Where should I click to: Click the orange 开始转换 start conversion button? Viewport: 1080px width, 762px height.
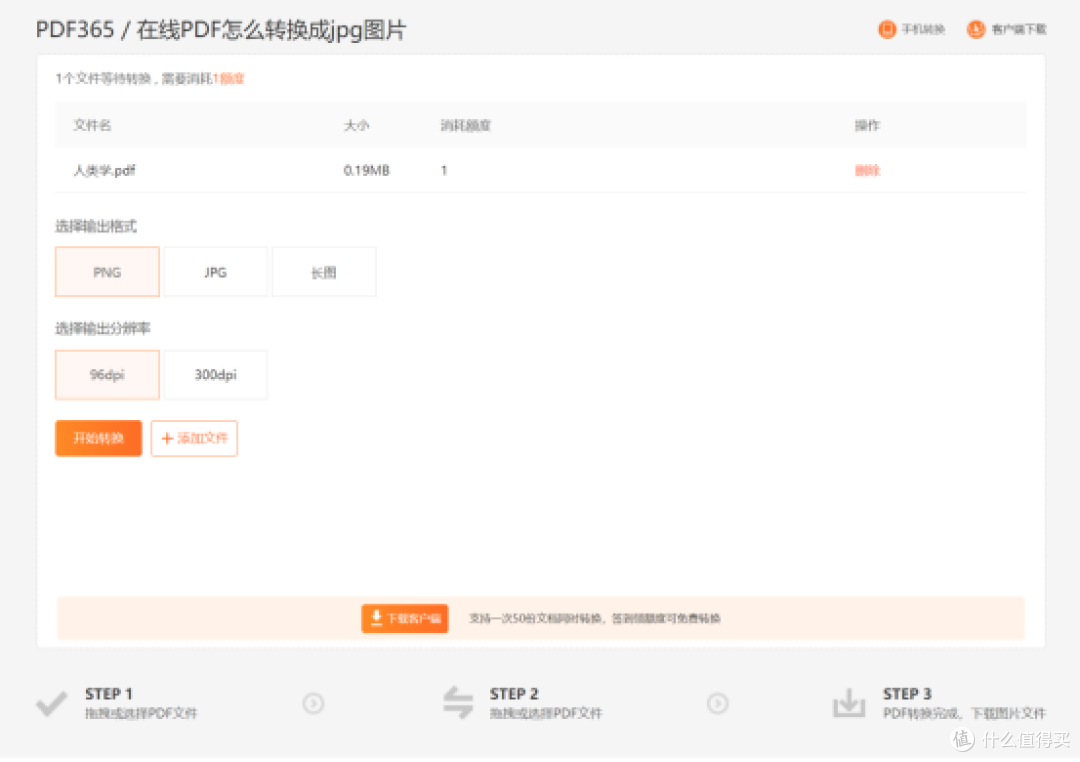point(98,438)
